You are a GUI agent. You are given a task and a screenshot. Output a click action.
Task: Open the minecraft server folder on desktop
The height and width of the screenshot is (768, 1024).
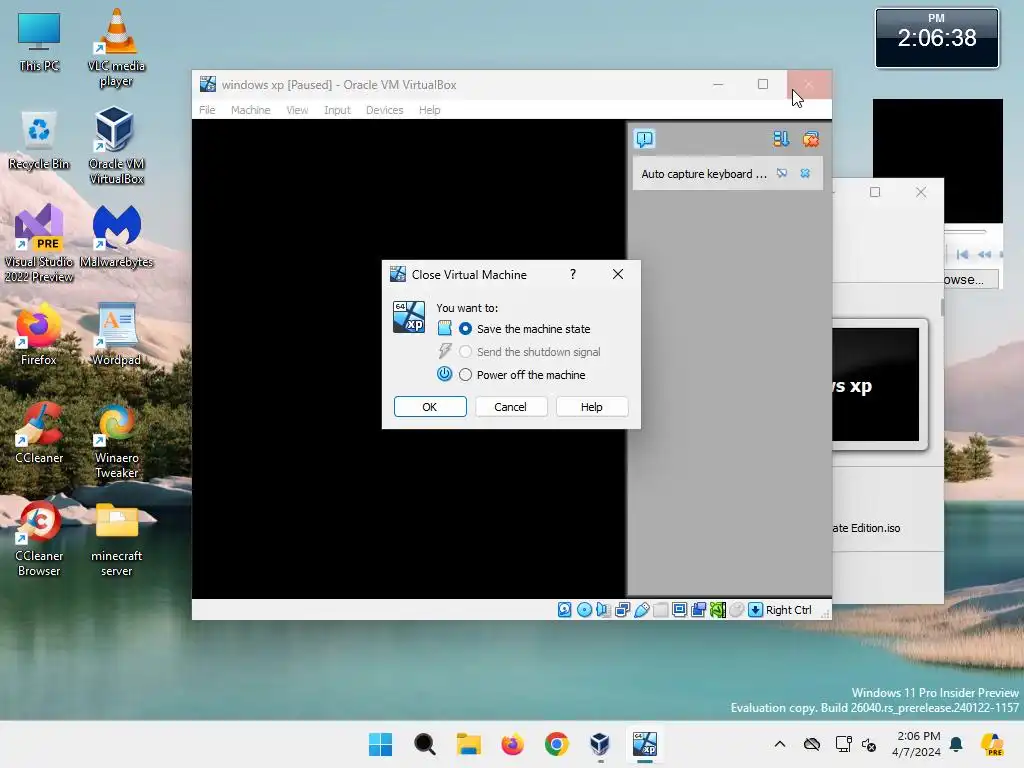pyautogui.click(x=116, y=538)
